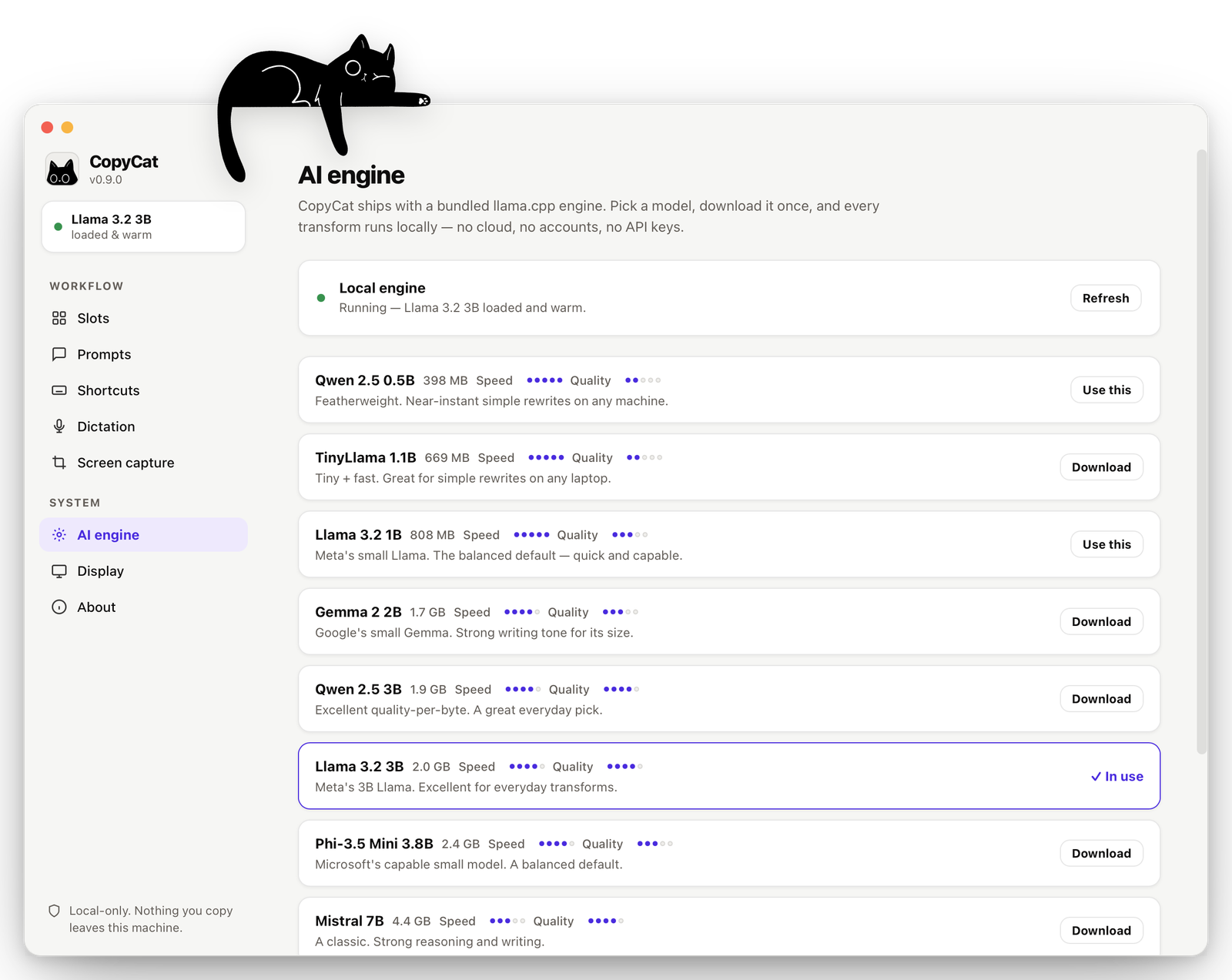Click the '4.4 GB' size of Mistral 7B
1232x980 pixels.
pyautogui.click(x=411, y=921)
